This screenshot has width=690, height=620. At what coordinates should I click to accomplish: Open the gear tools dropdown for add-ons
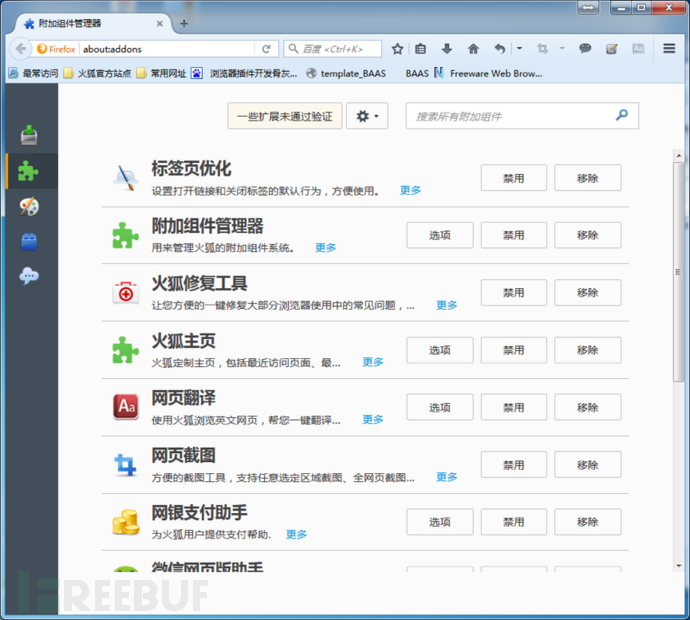(367, 116)
